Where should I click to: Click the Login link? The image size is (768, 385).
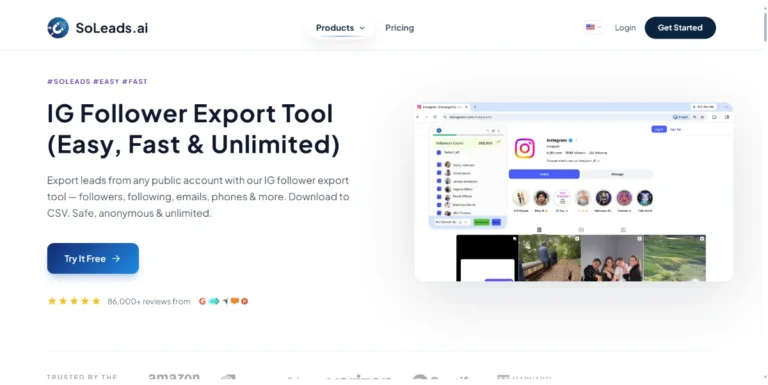(625, 28)
